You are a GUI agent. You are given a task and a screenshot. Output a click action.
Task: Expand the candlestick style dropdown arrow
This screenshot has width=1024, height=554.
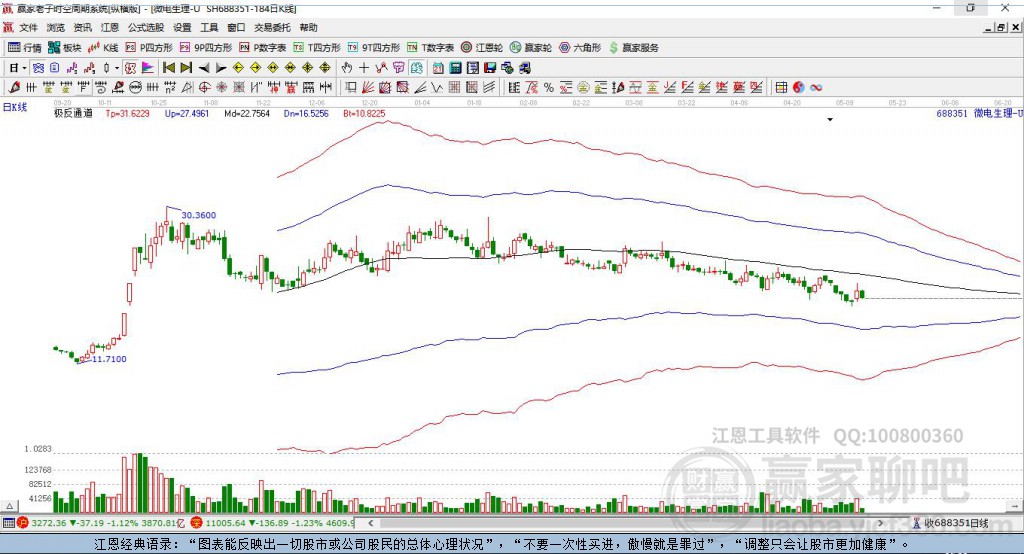click(x=116, y=68)
